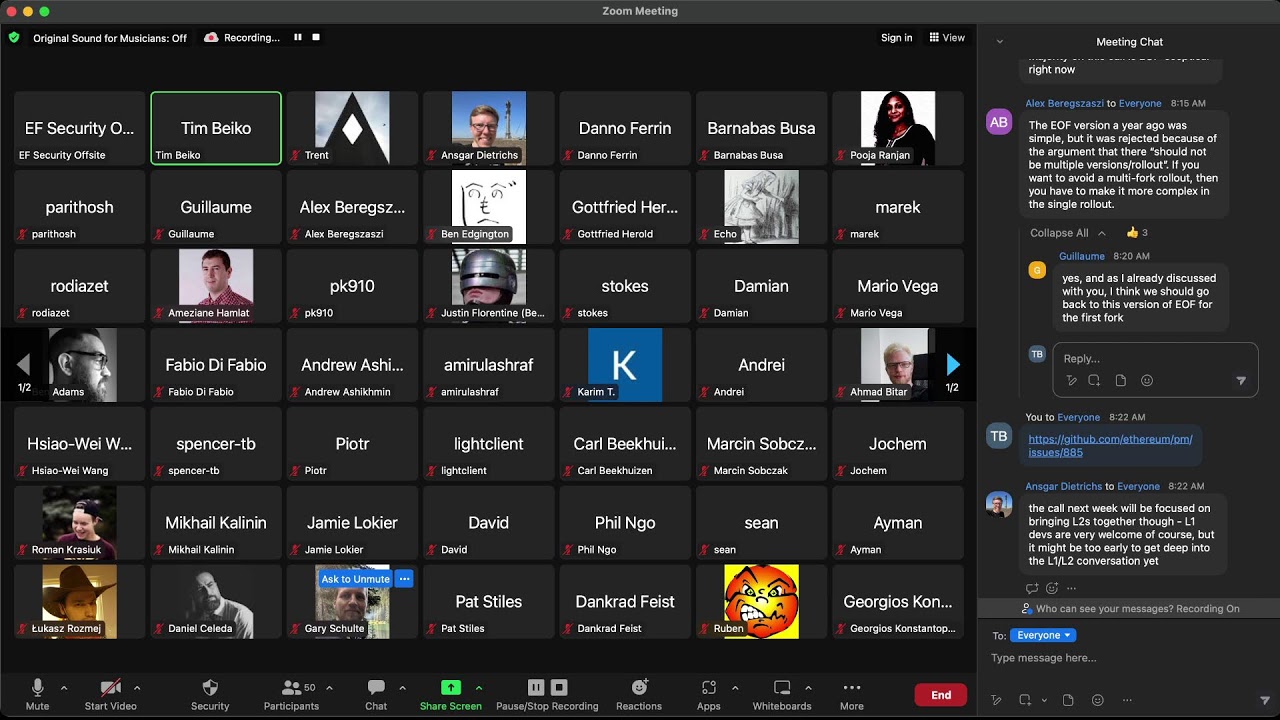
Task: Toggle Original Sound for Musicians
Action: [x=110, y=38]
